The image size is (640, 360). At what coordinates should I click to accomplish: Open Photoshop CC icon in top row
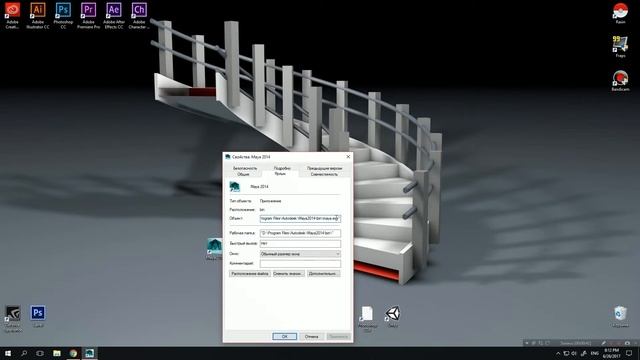coord(63,16)
